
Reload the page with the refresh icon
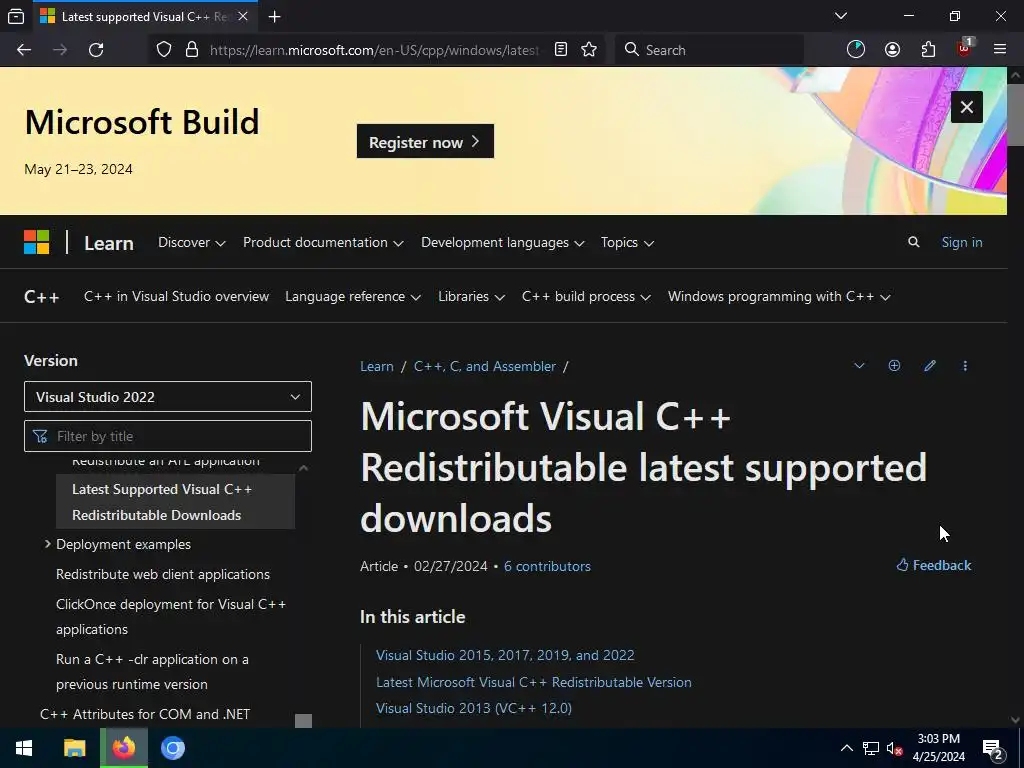96,50
